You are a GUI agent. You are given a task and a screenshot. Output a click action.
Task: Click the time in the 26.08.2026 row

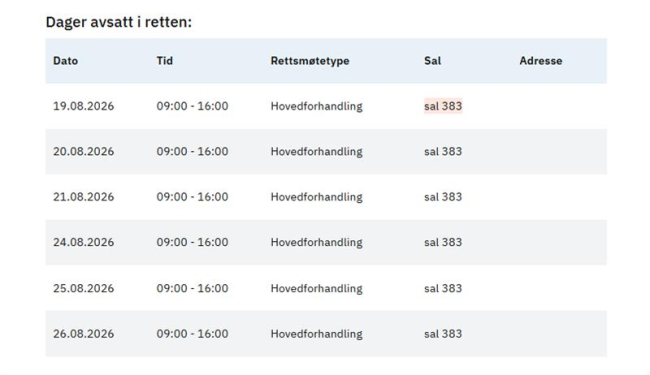click(192, 334)
